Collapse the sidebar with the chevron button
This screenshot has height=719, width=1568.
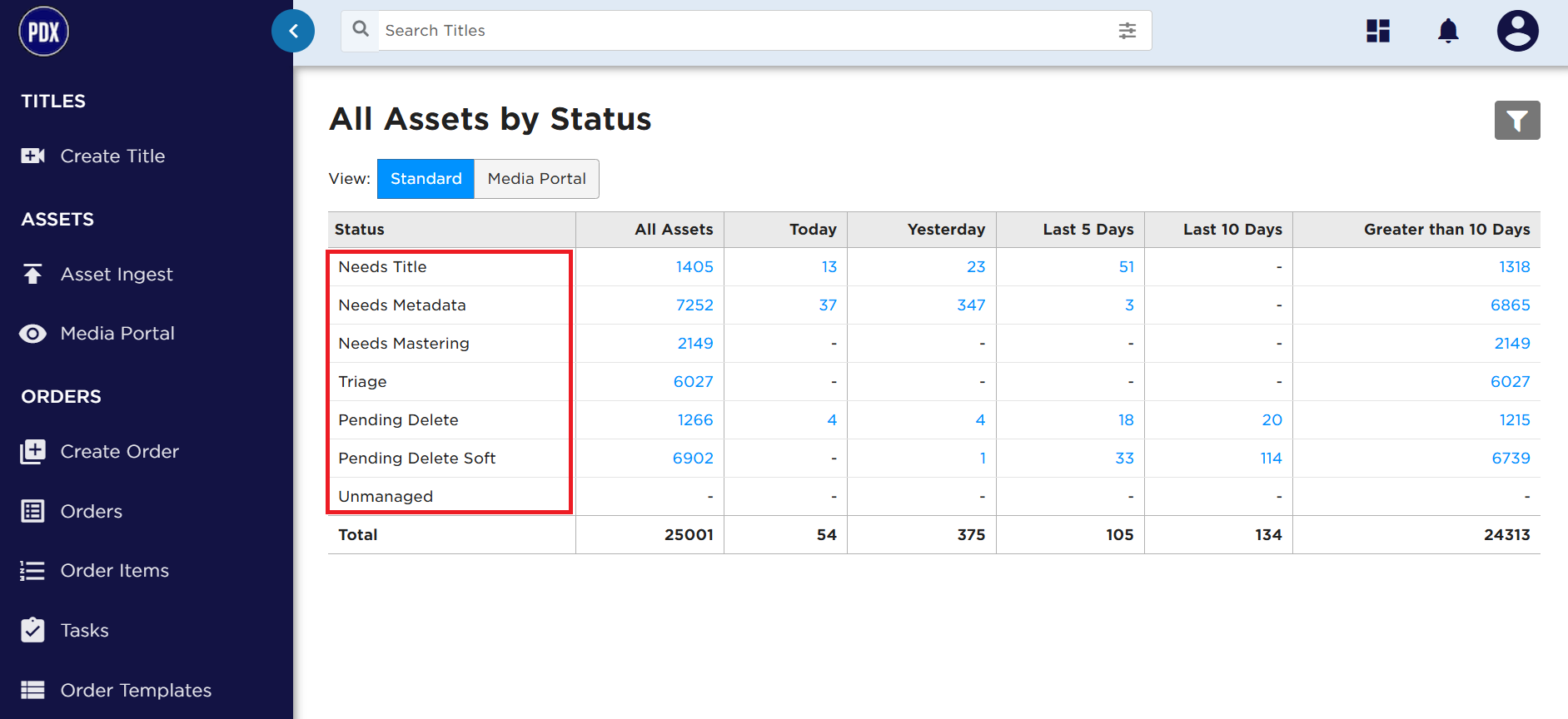(293, 31)
